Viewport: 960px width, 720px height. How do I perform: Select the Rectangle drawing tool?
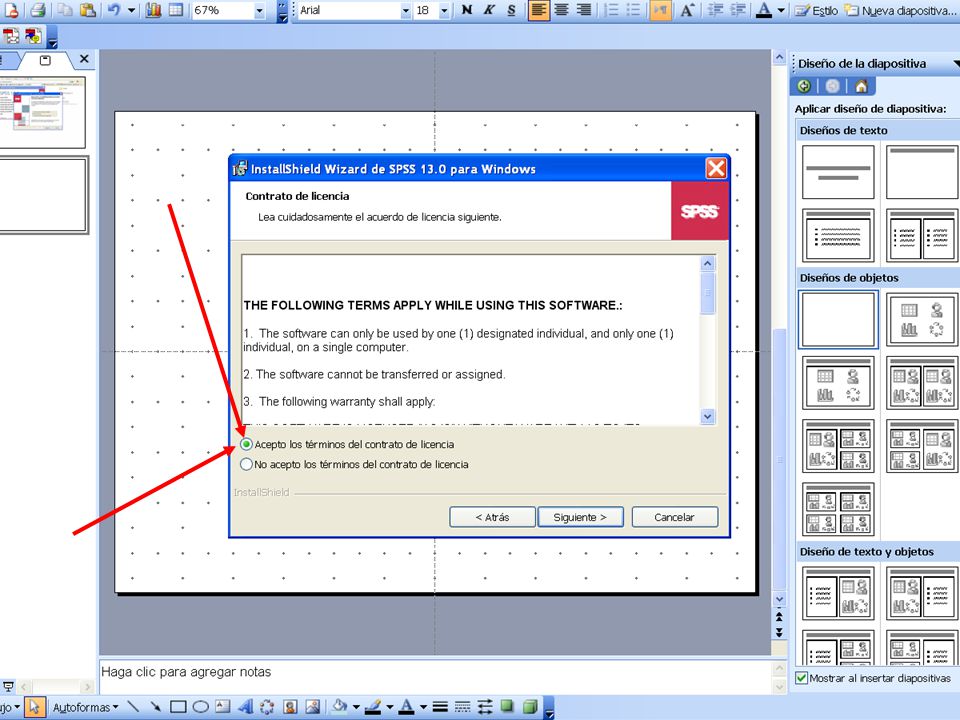pyautogui.click(x=178, y=707)
